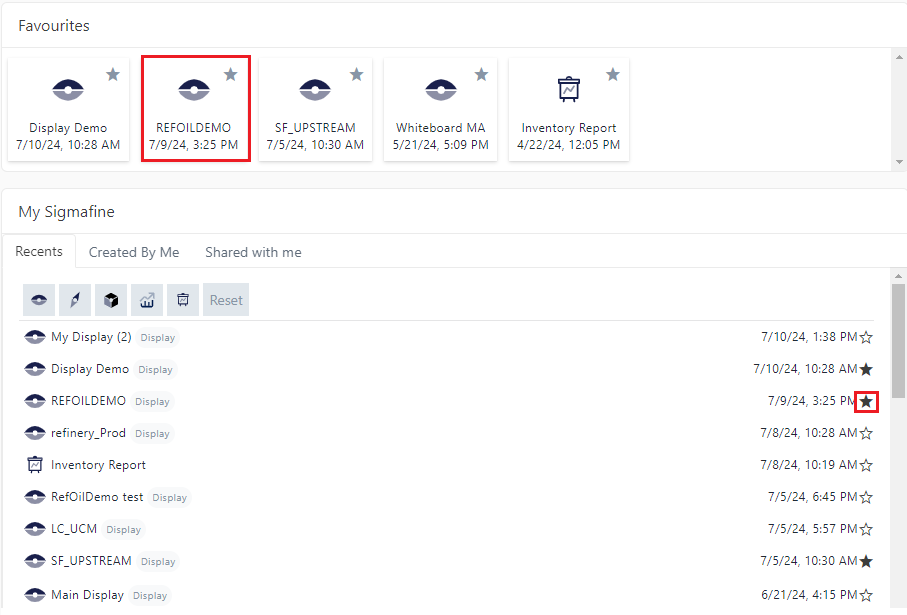907x615 pixels.
Task: Click eye icon beside Main Display row
Action: pyautogui.click(x=35, y=595)
